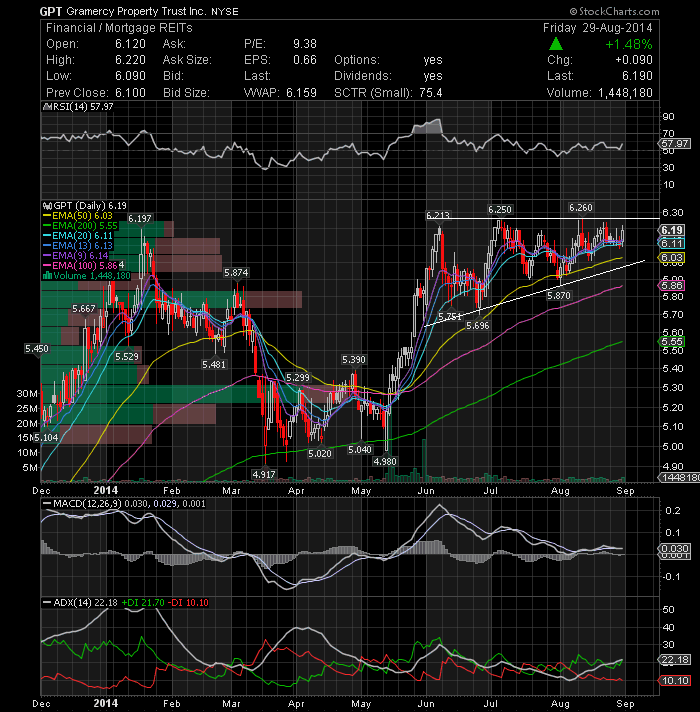Click the MACD 0.030 axis tag

(675, 549)
